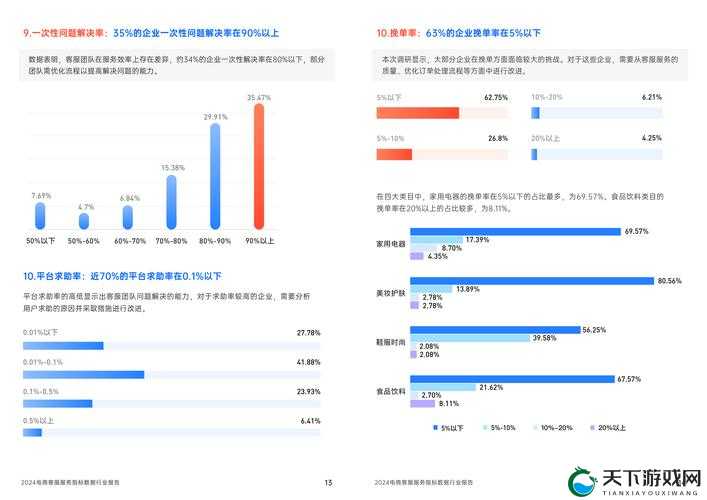The image size is (707, 500).
Task: Click the "23.93%" value
Action: (x=308, y=391)
